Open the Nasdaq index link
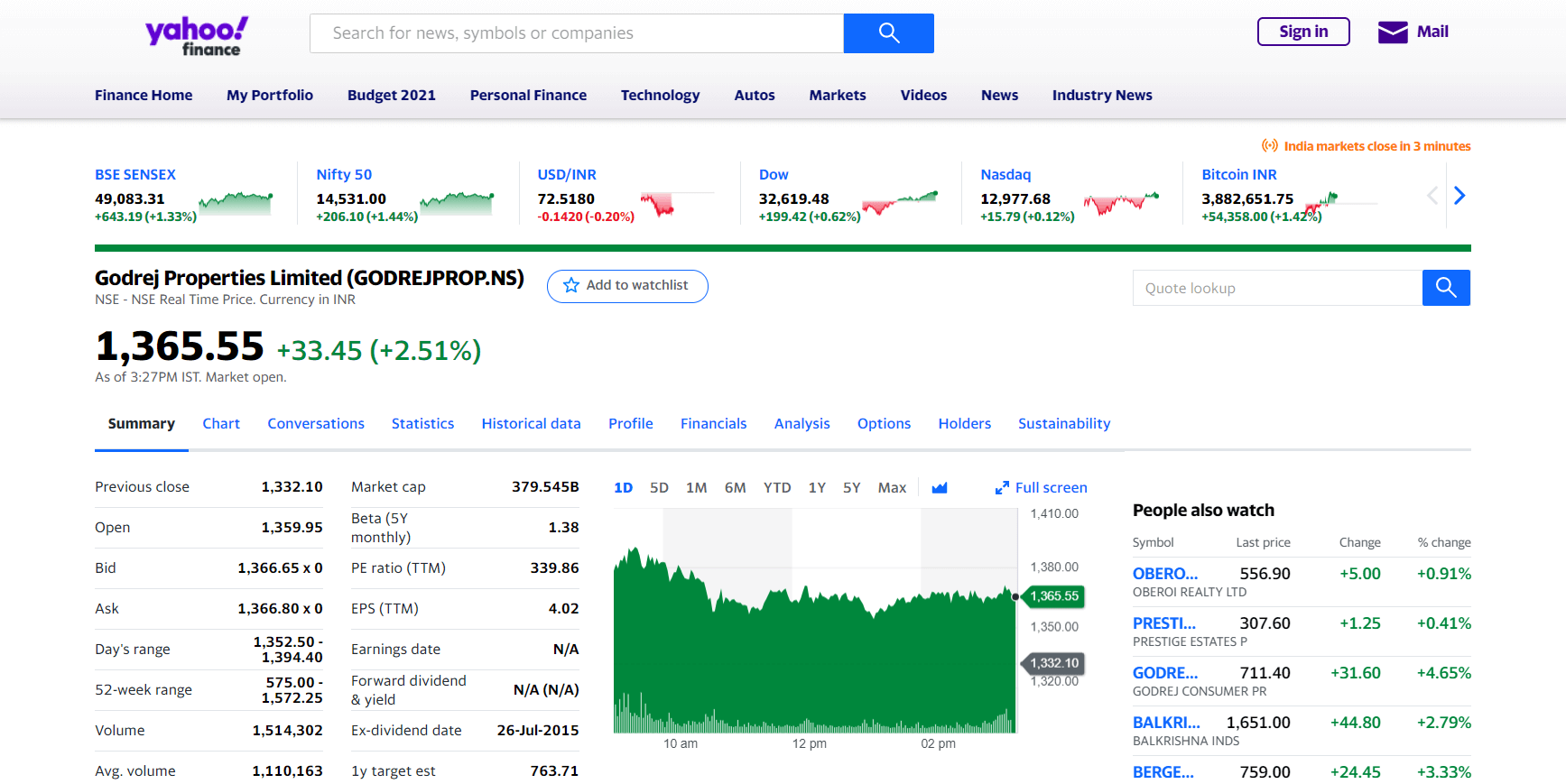1566x784 pixels. 1005,175
